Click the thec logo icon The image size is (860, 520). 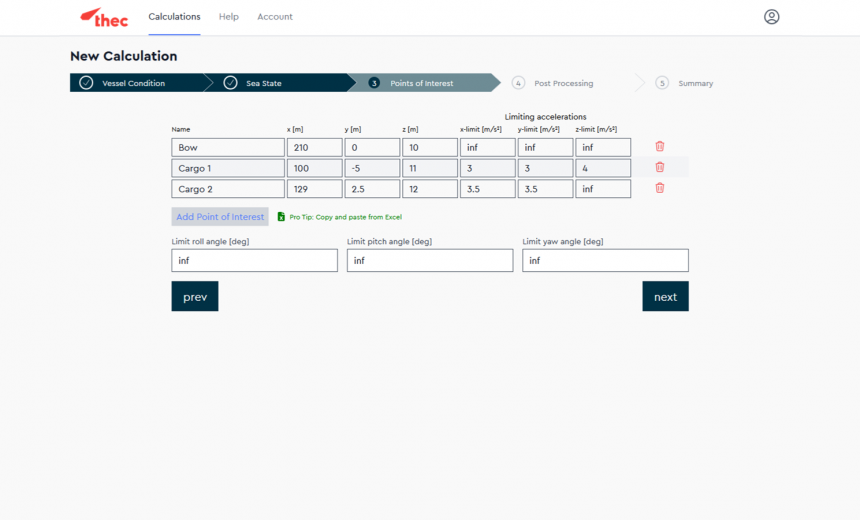click(104, 17)
